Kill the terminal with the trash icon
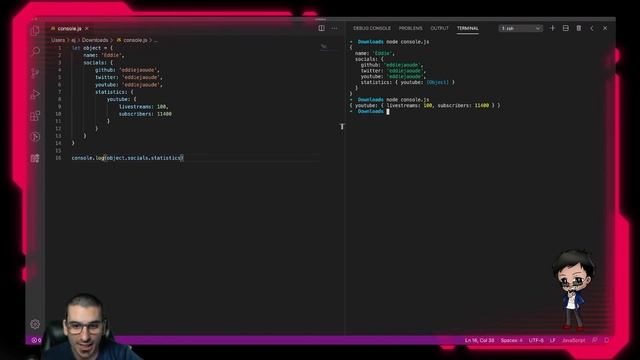Viewport: 640px width, 360px height. pos(578,28)
